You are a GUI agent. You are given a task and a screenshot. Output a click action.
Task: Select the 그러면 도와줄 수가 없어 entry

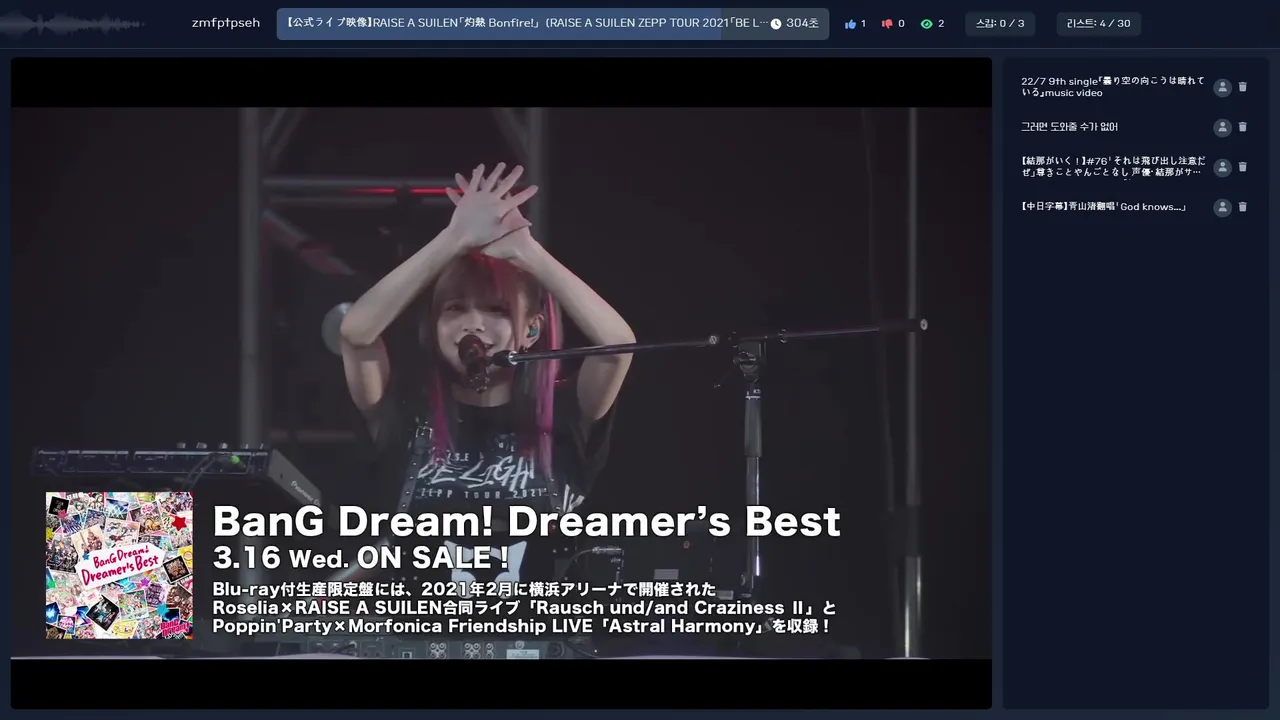click(1069, 127)
